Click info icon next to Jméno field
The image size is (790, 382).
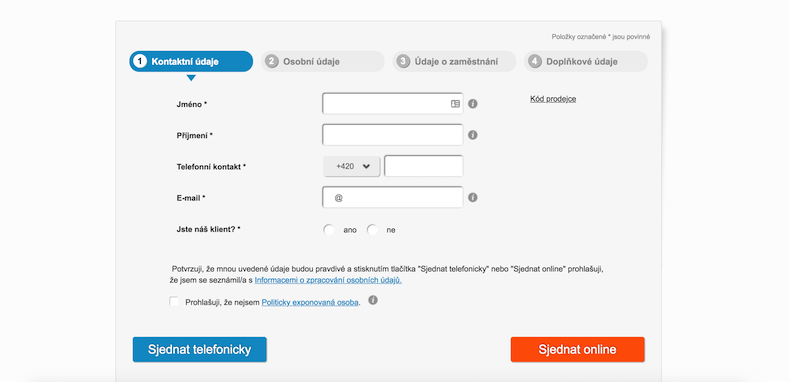pyautogui.click(x=473, y=104)
